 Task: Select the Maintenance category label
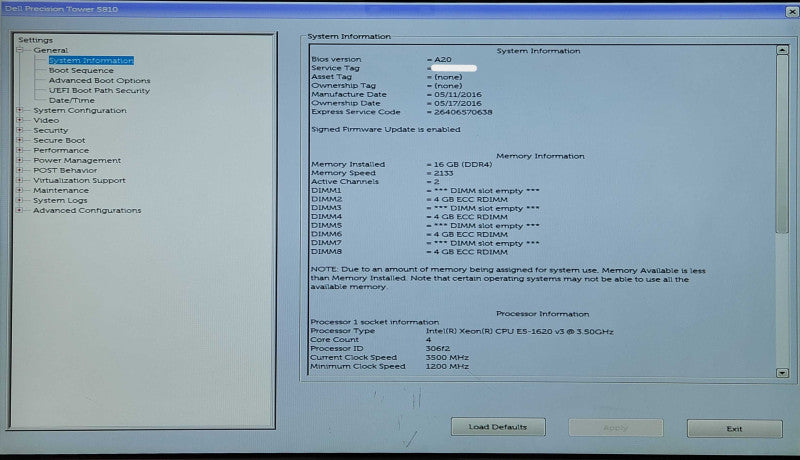tap(61, 190)
